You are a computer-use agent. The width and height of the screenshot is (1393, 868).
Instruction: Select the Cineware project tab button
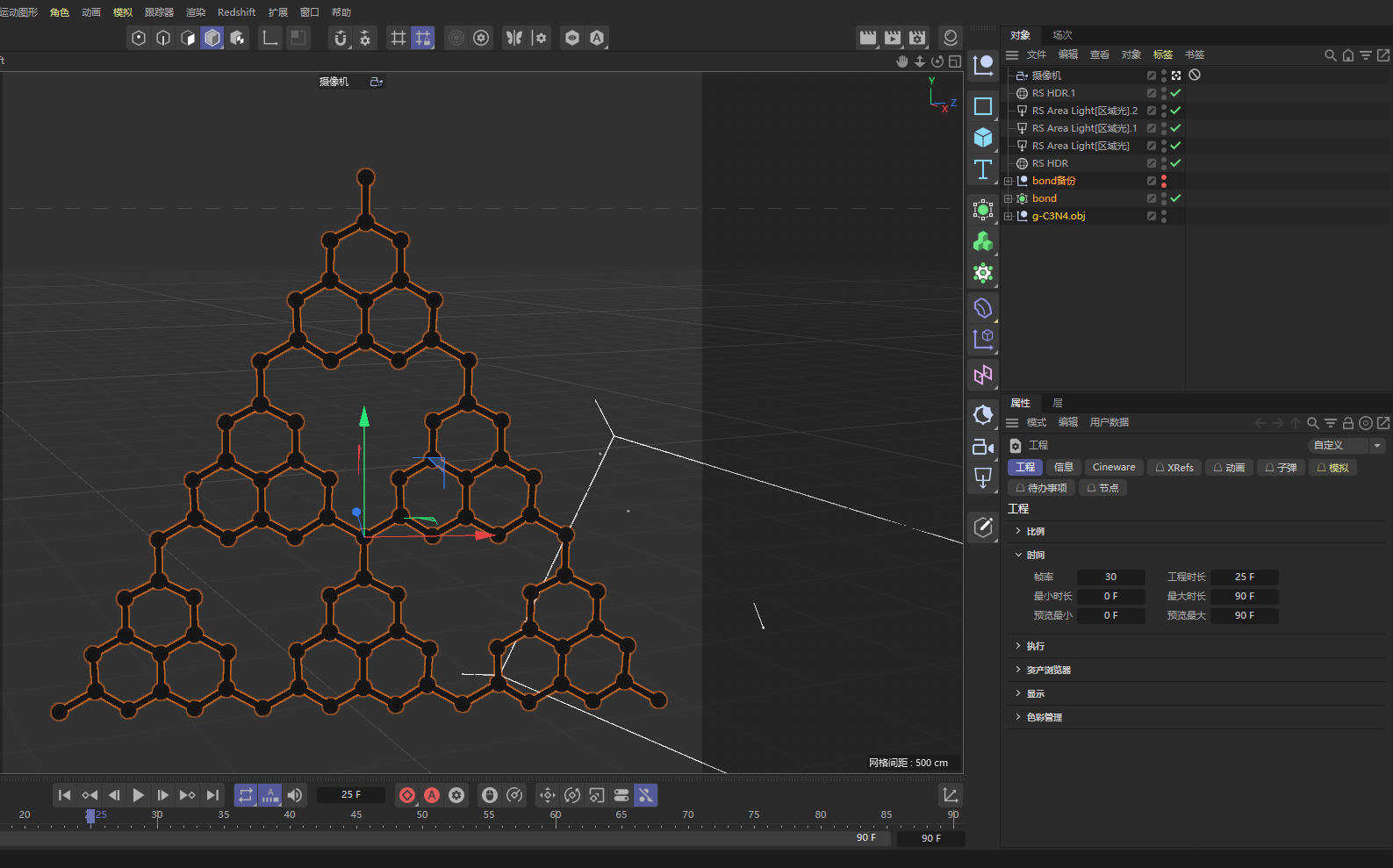click(1114, 468)
